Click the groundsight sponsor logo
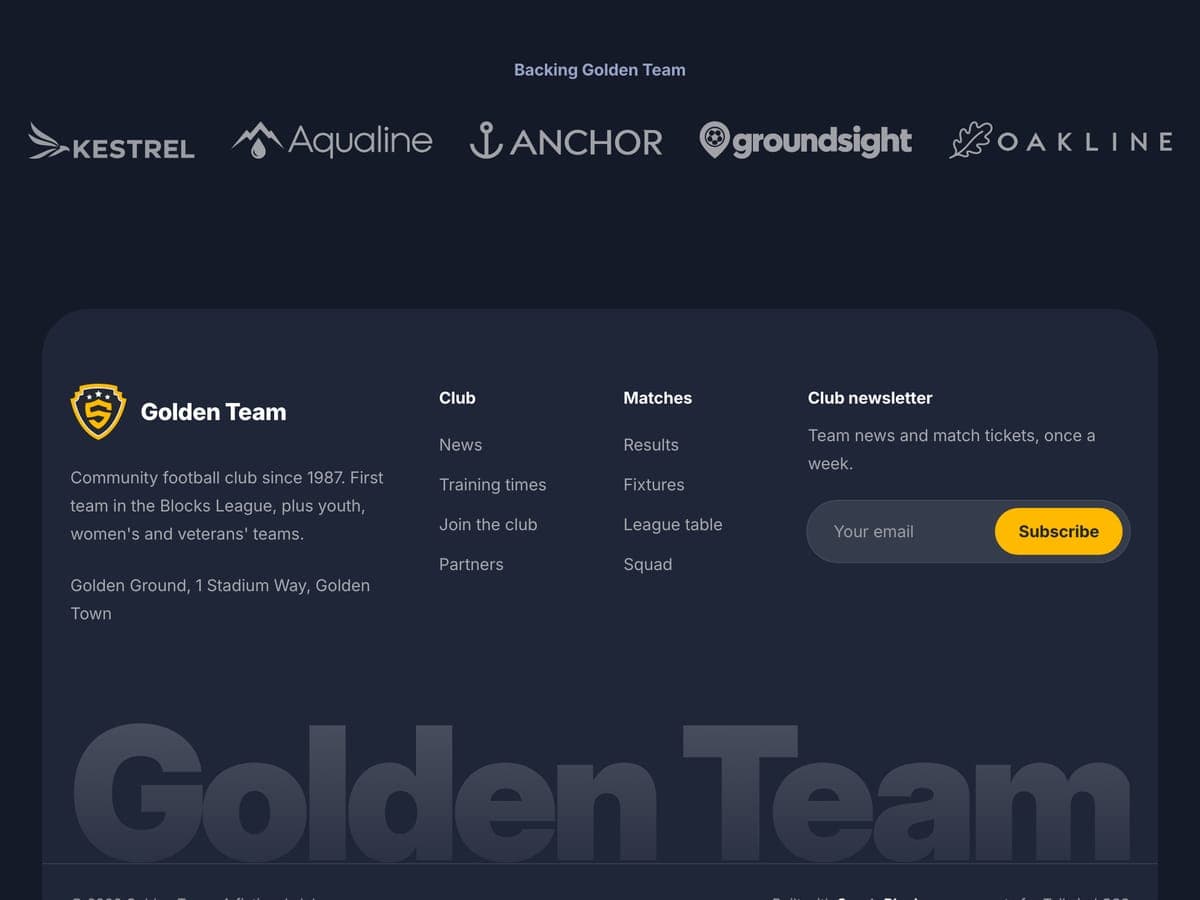The width and height of the screenshot is (1200, 900). 806,141
